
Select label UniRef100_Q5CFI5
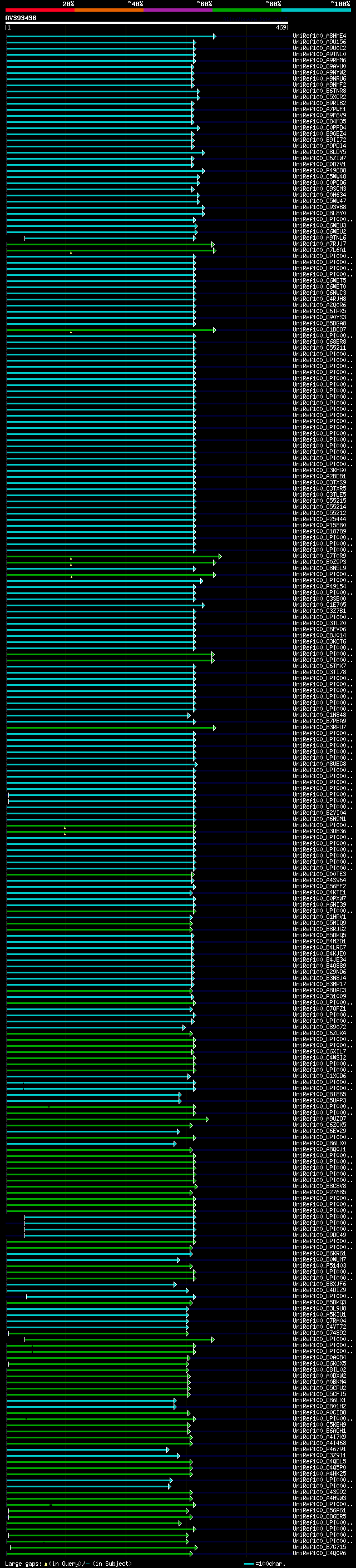(x=319, y=1394)
